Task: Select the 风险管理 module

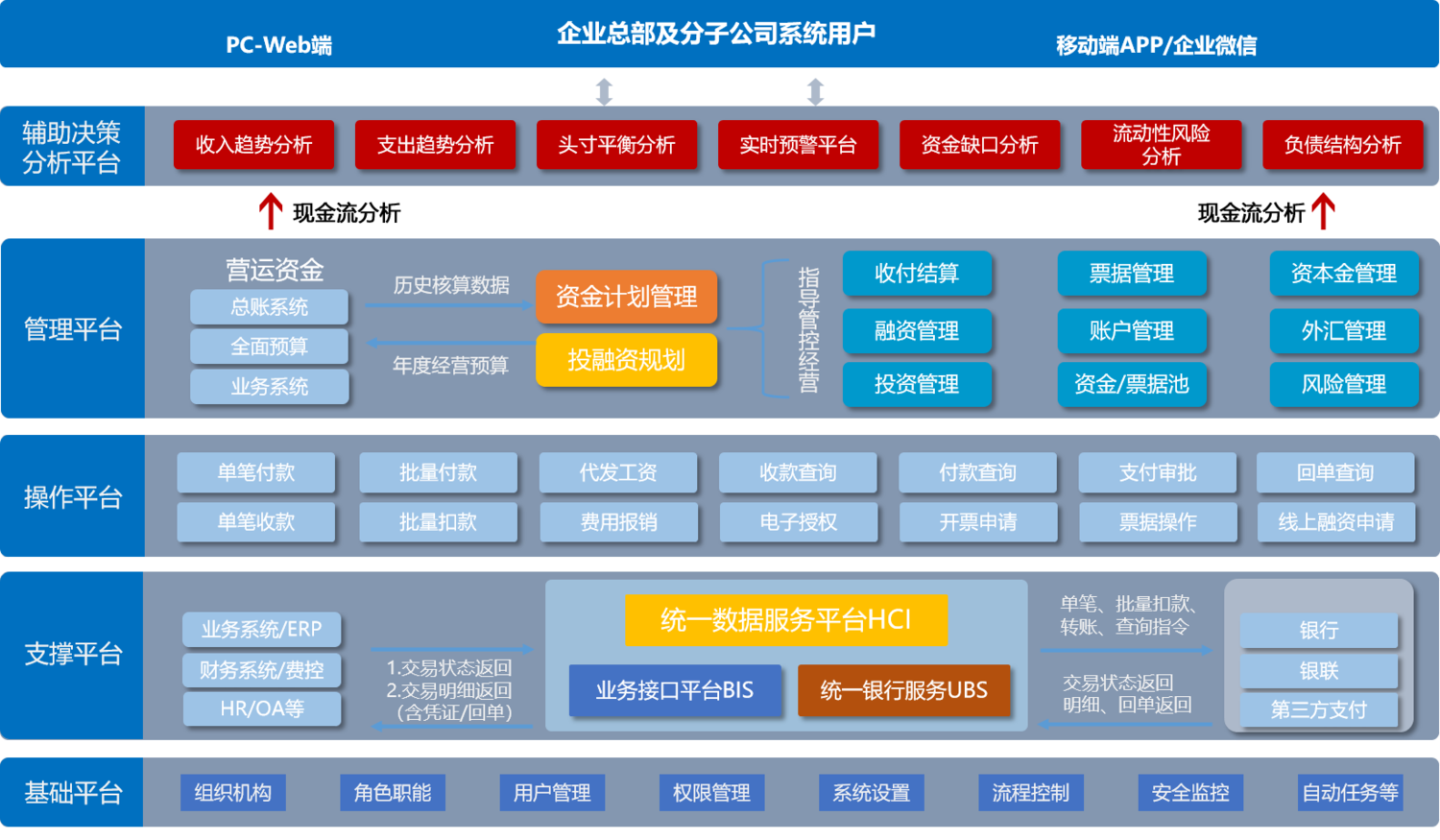Action: (x=1343, y=385)
